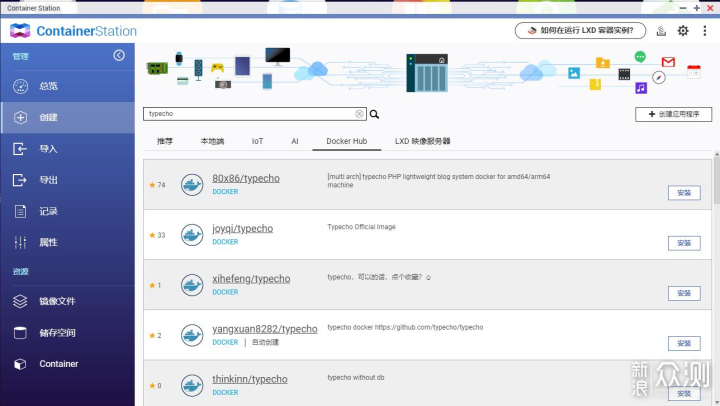Viewport: 720px width, 406px height.
Task: Click the ContainerStation logo
Action: pos(73,31)
